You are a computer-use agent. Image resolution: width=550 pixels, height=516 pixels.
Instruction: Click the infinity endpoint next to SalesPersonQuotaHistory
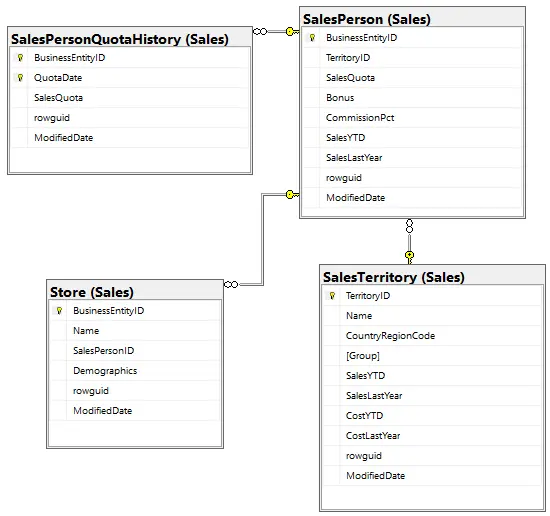coord(260,32)
